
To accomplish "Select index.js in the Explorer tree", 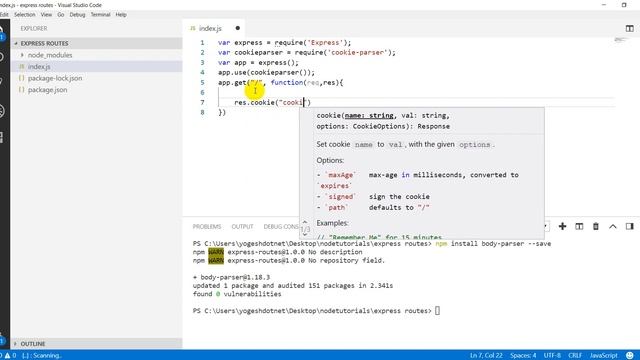I will click(x=96, y=67).
